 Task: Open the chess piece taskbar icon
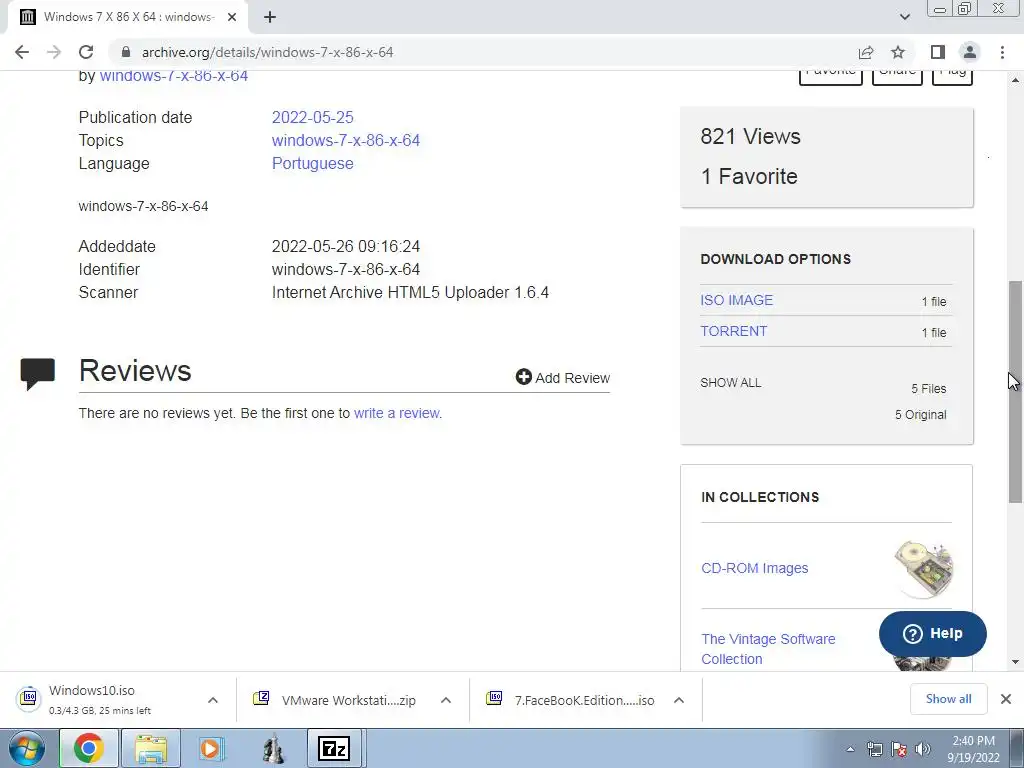[x=273, y=748]
